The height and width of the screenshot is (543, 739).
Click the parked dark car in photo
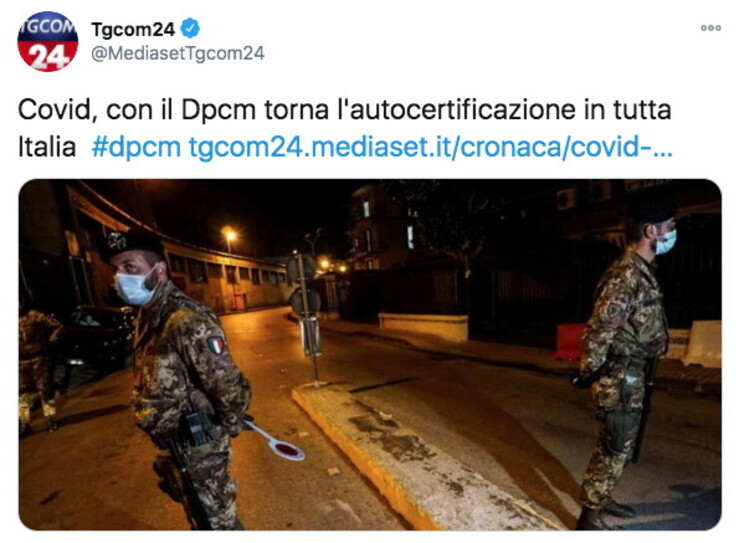tap(97, 335)
